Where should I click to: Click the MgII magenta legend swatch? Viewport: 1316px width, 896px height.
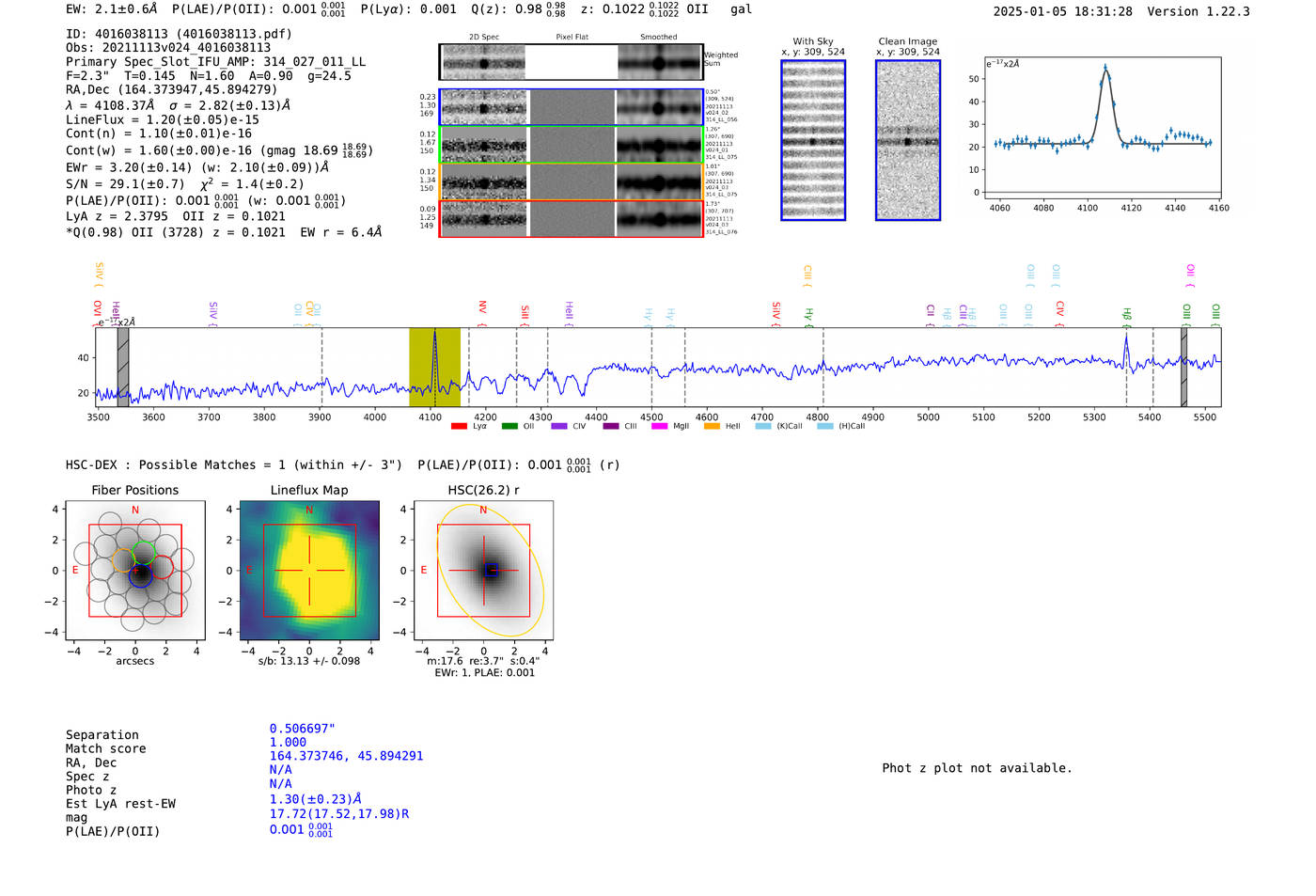coord(659,427)
